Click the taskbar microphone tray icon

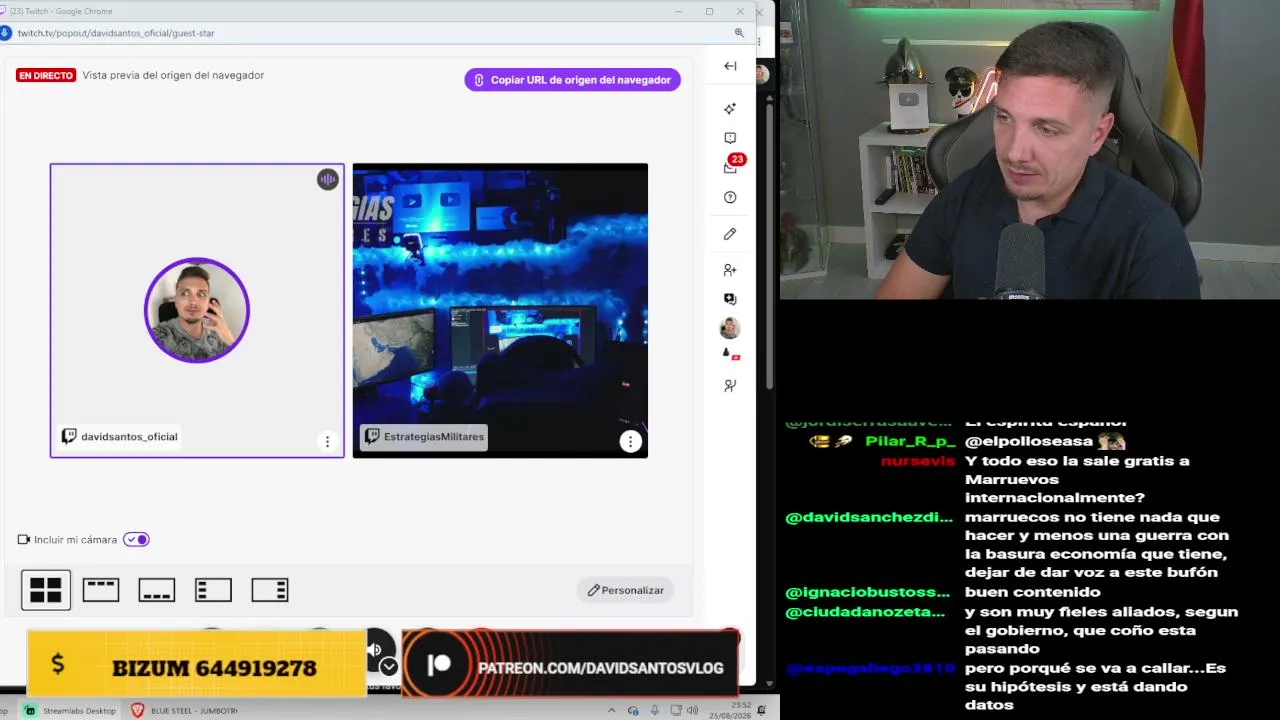coord(654,710)
